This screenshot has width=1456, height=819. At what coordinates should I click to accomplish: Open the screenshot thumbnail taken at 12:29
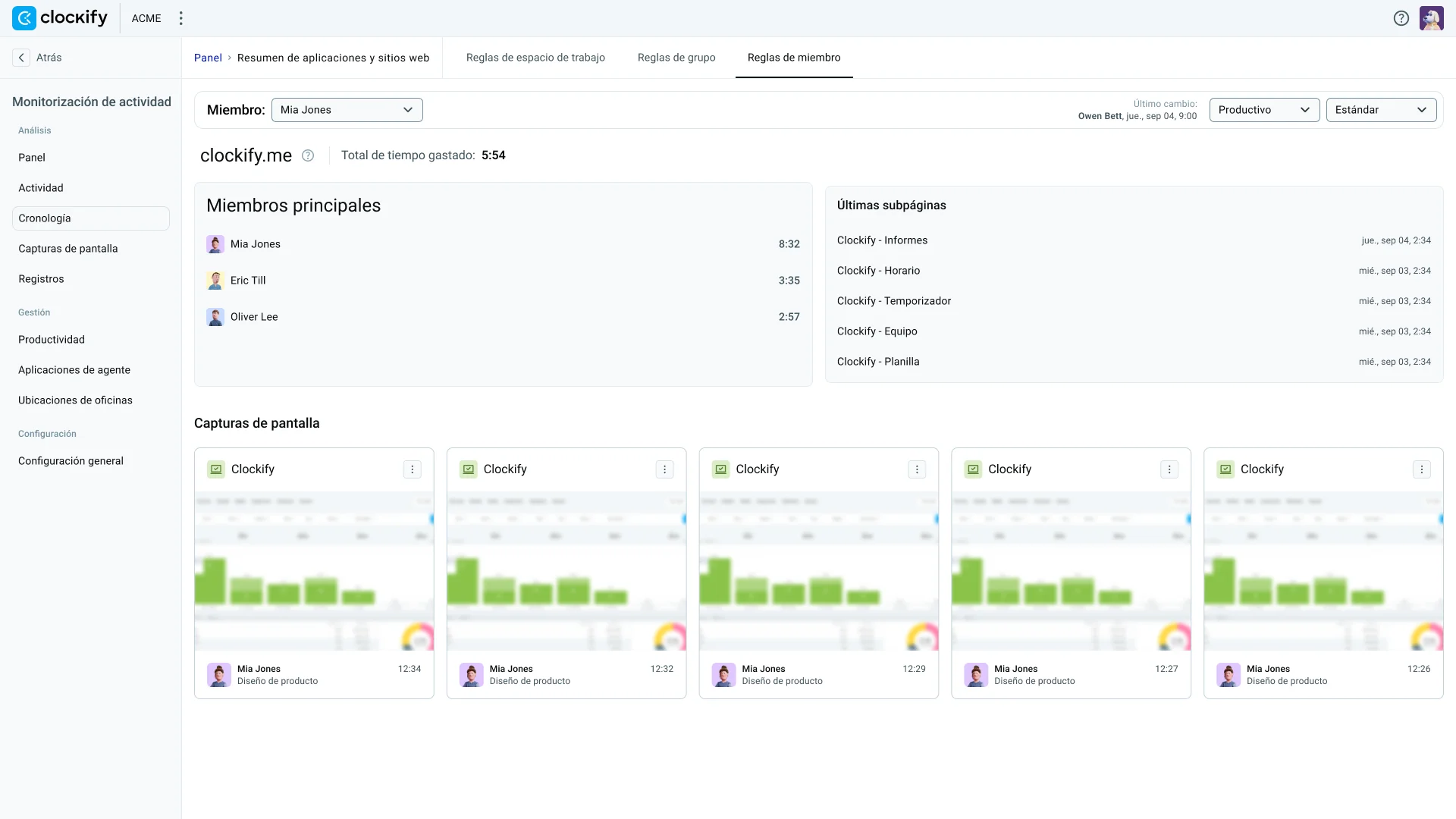[x=819, y=571]
